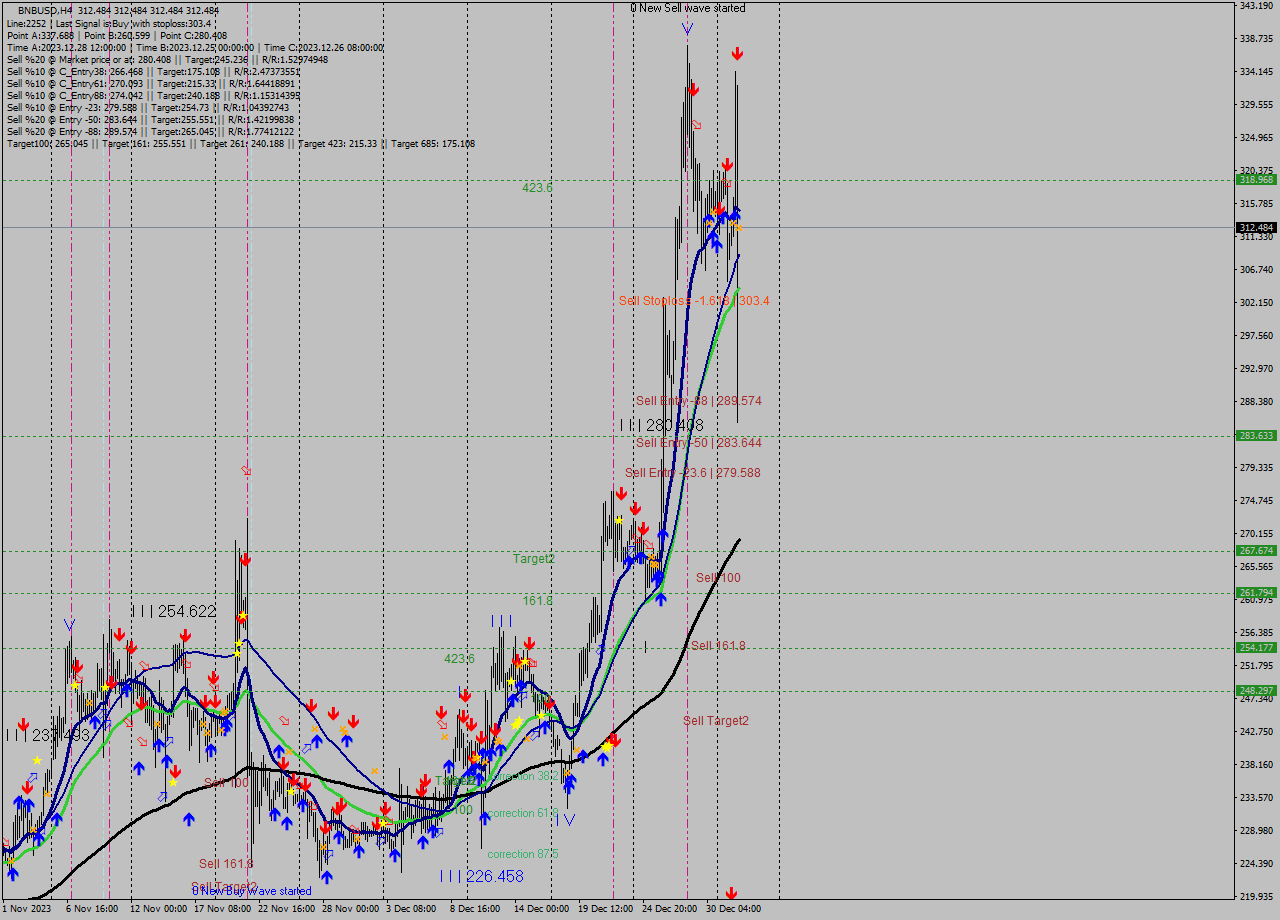
Task: Click the green '161.8' label
Action: (x=537, y=601)
